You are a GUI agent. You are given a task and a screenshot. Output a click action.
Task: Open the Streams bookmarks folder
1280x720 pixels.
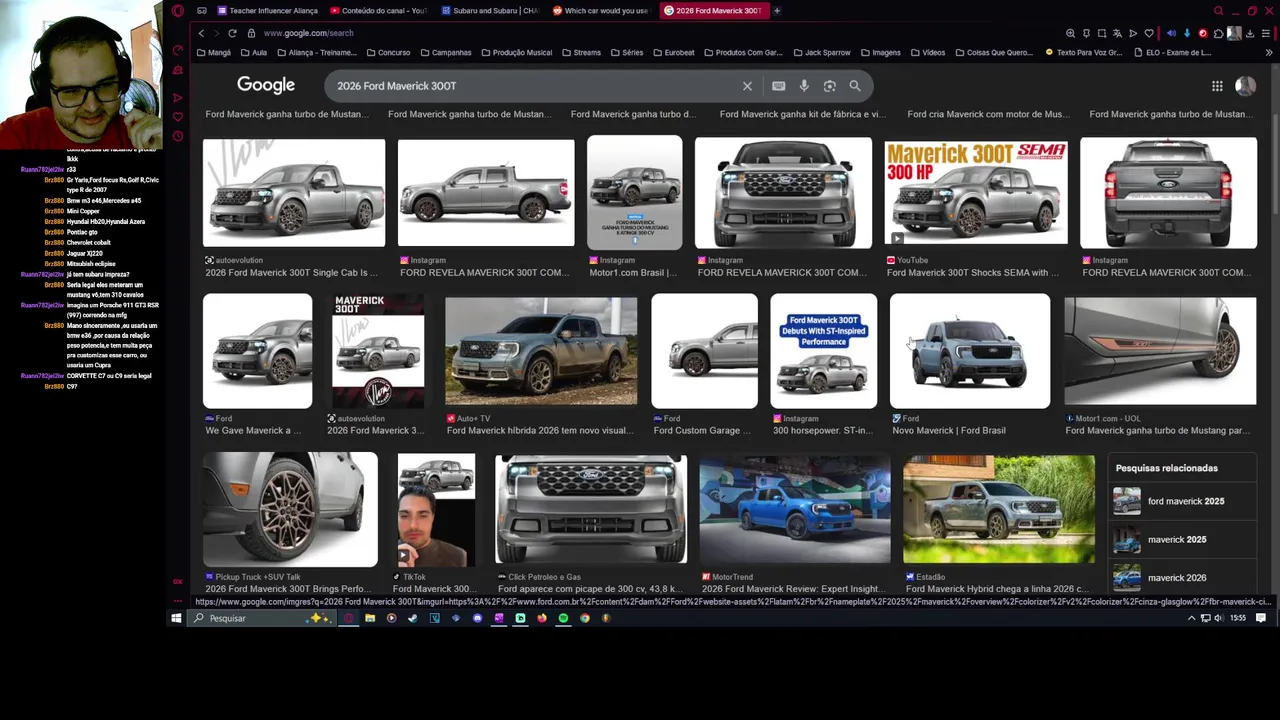(581, 52)
